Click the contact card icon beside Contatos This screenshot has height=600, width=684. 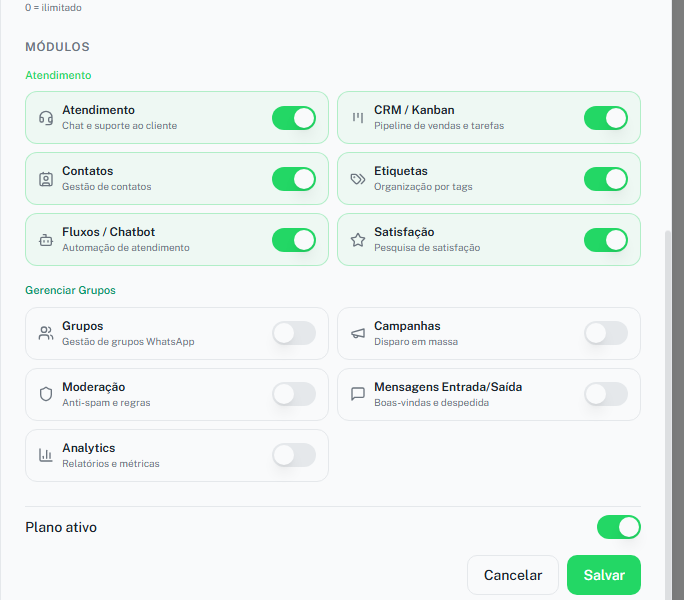pos(46,179)
